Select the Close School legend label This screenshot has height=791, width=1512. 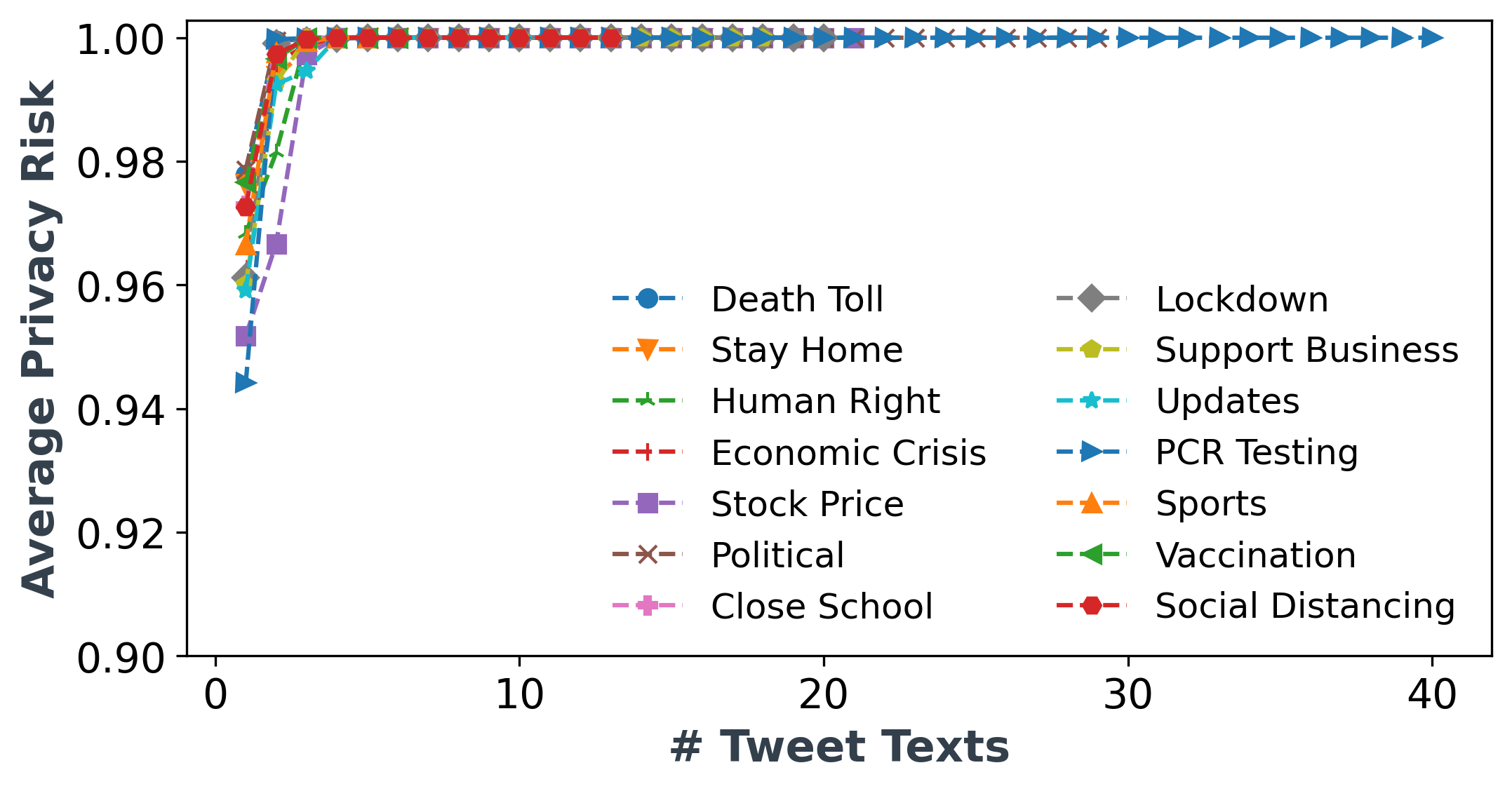pos(822,607)
